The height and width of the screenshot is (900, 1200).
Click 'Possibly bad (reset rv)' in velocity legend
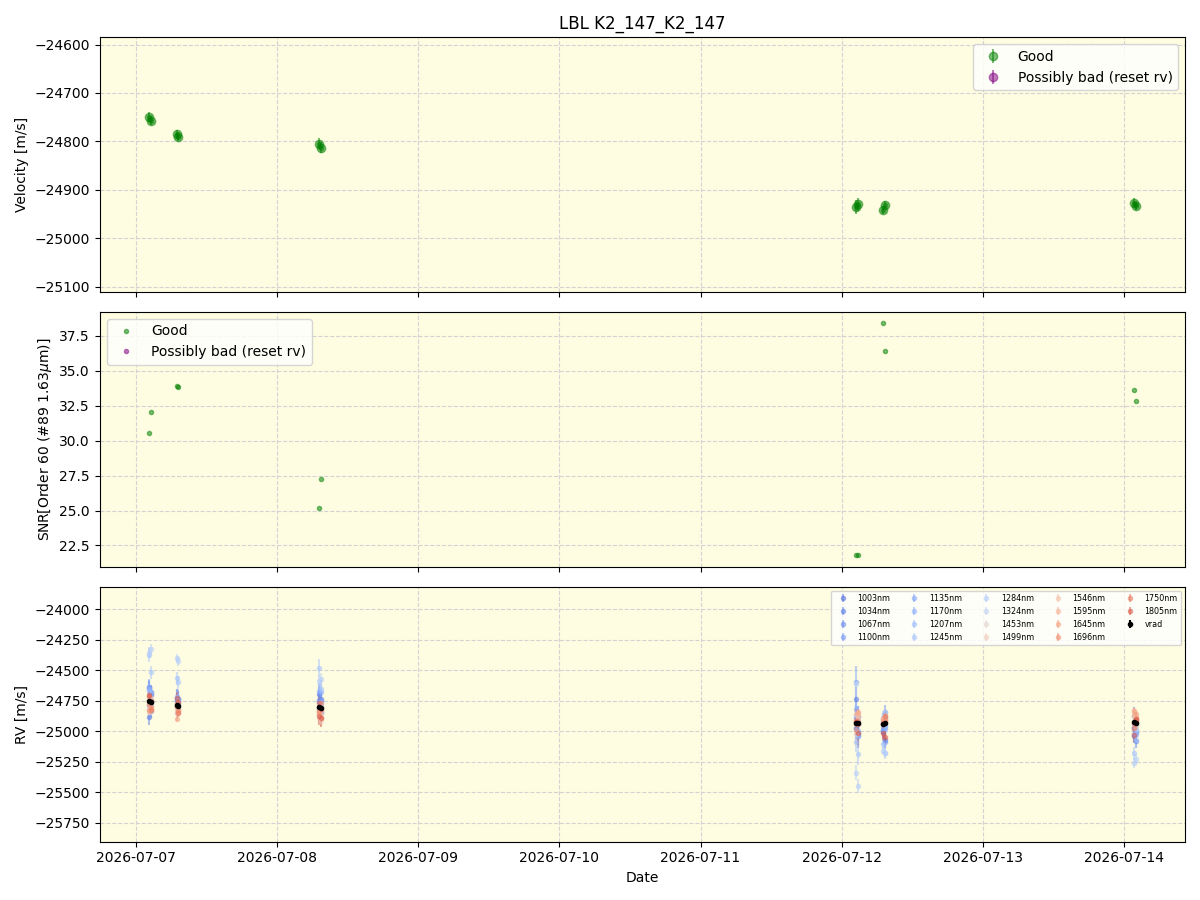[1095, 77]
